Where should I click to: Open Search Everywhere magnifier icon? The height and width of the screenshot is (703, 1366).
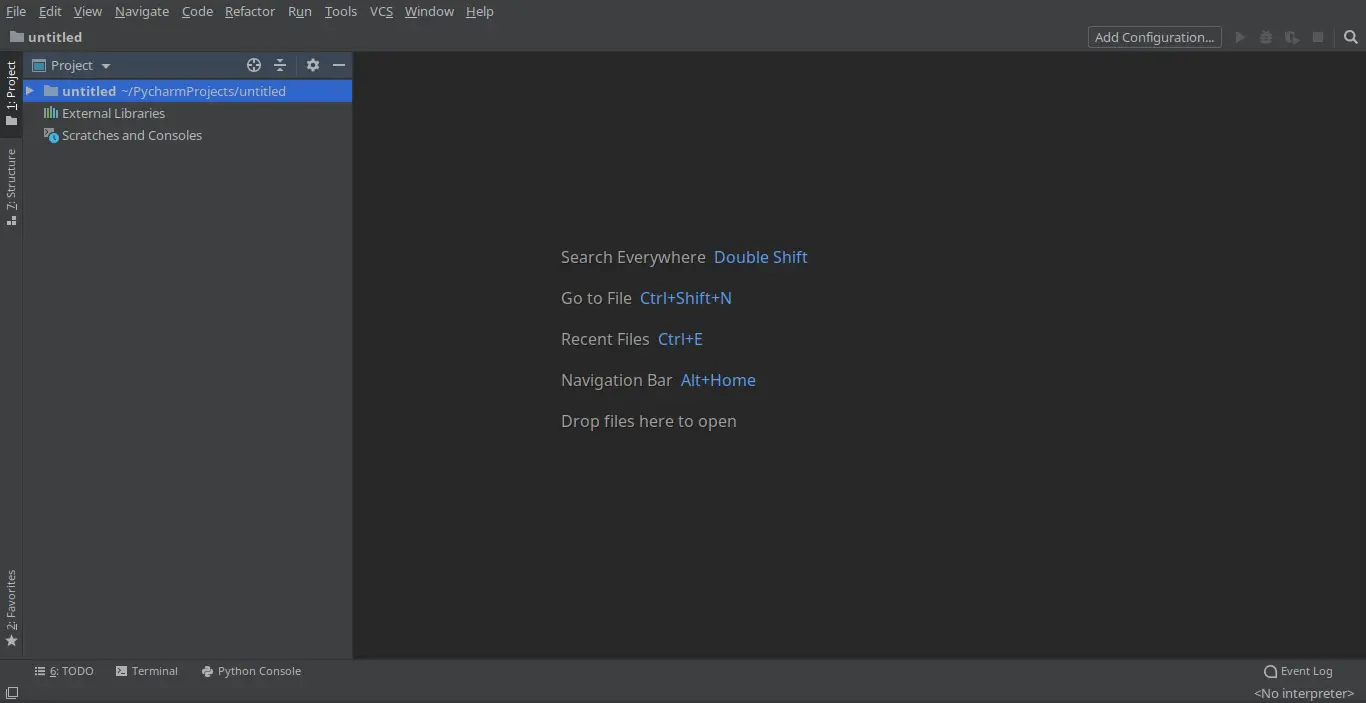(x=1351, y=37)
